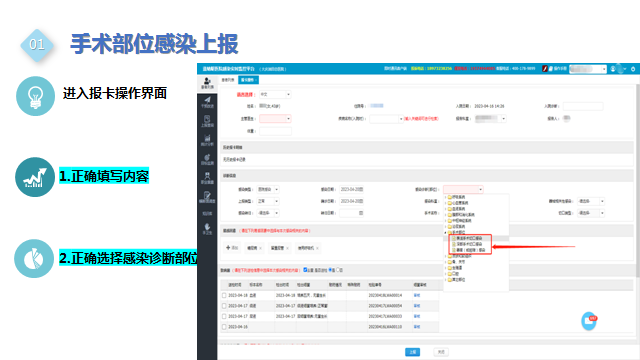The width and height of the screenshot is (640, 360).
Task: Open the report type dropdown showing 正常
Action: tap(268, 201)
